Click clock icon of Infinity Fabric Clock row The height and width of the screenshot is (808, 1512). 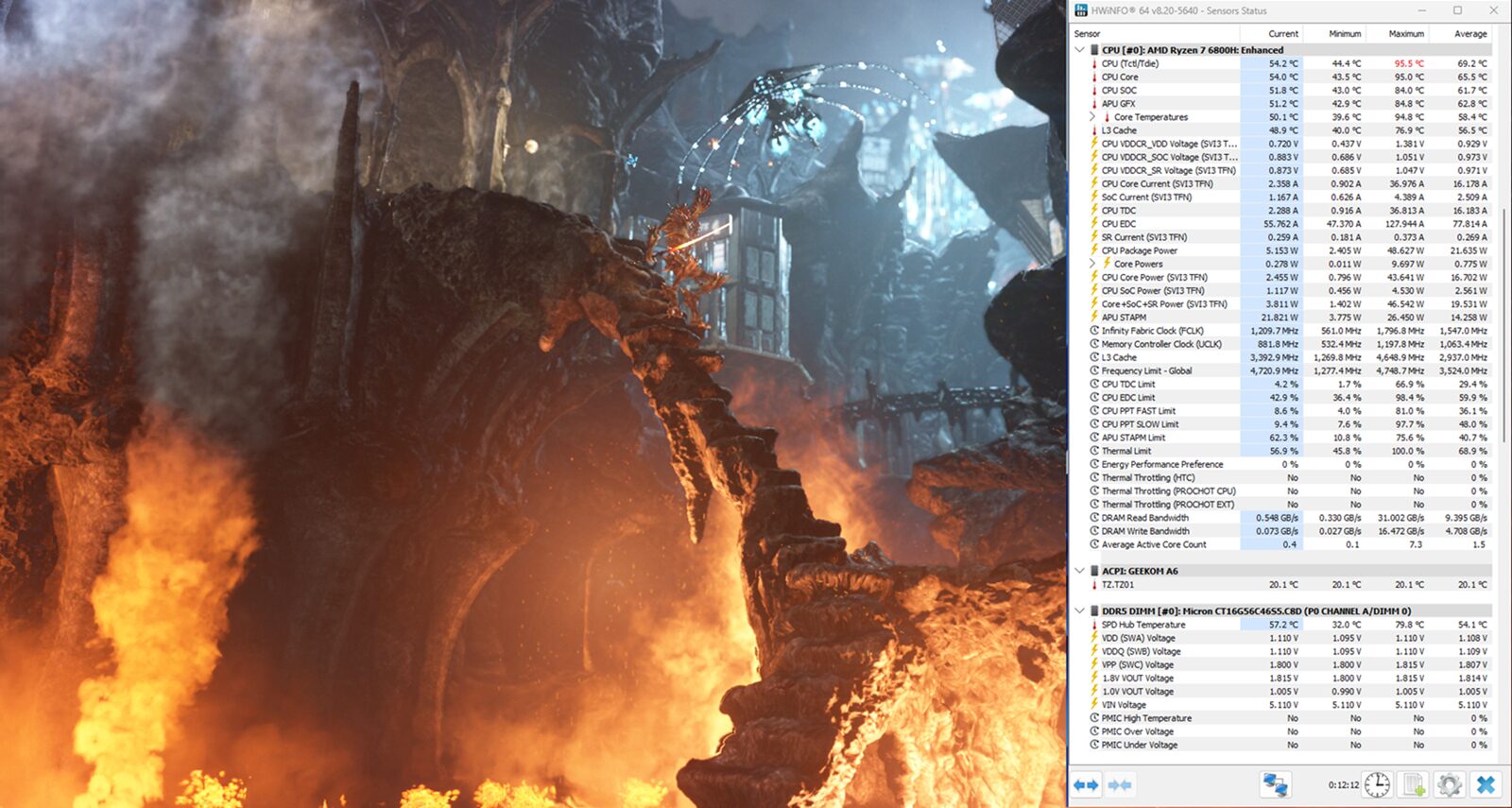[x=1094, y=331]
